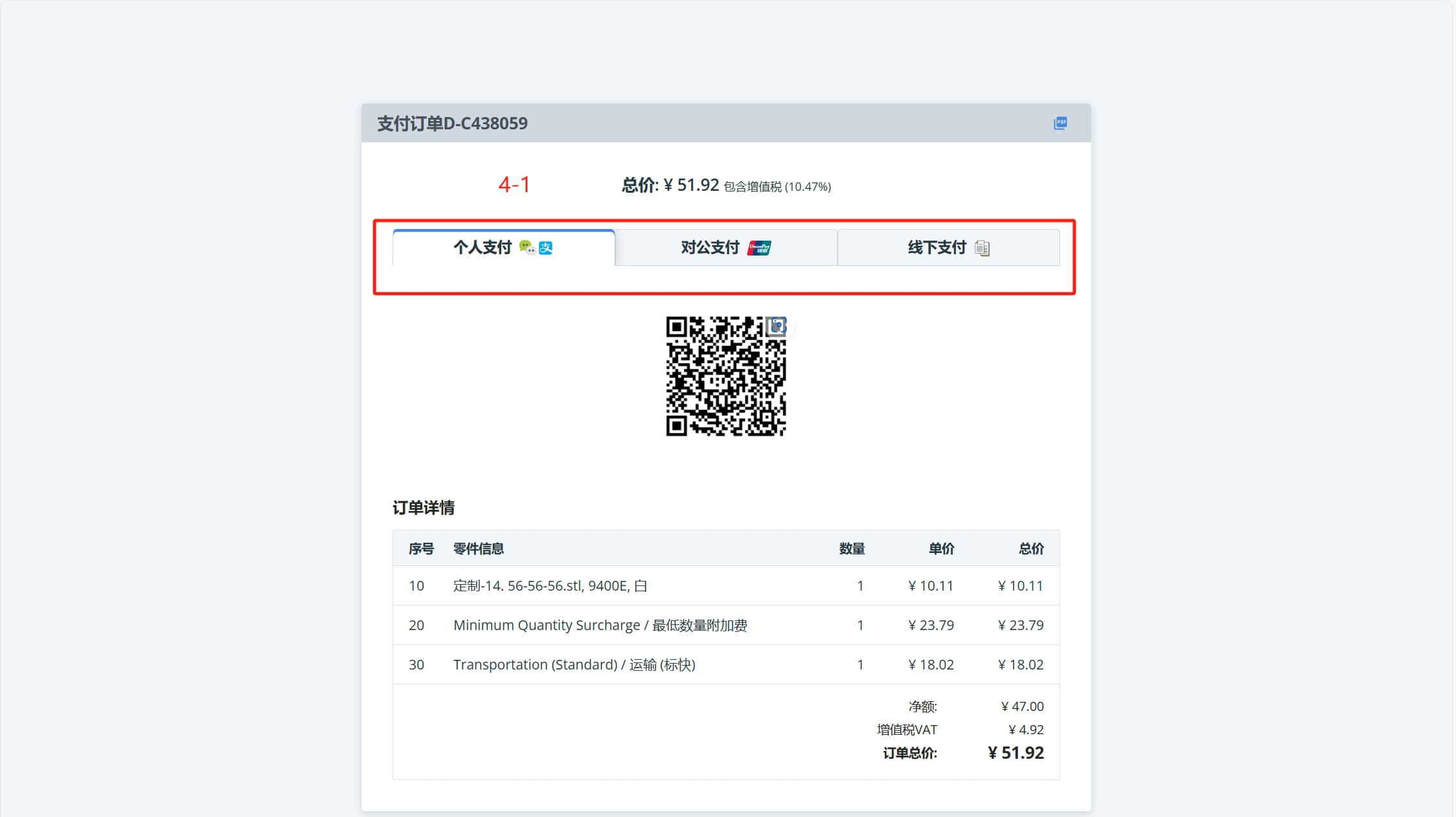Click unit price ¥ 23.79
The image size is (1456, 817).
[931, 626]
